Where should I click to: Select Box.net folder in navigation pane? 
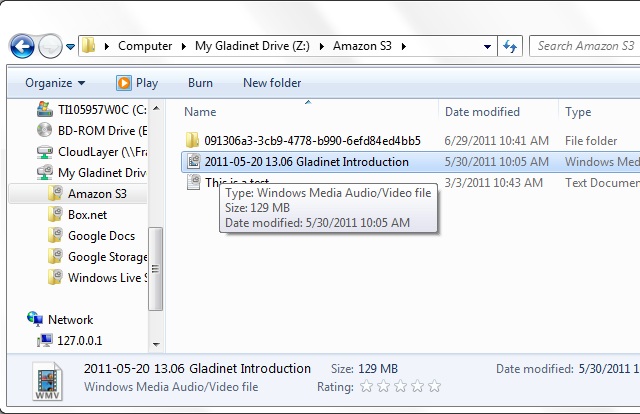click(x=87, y=215)
